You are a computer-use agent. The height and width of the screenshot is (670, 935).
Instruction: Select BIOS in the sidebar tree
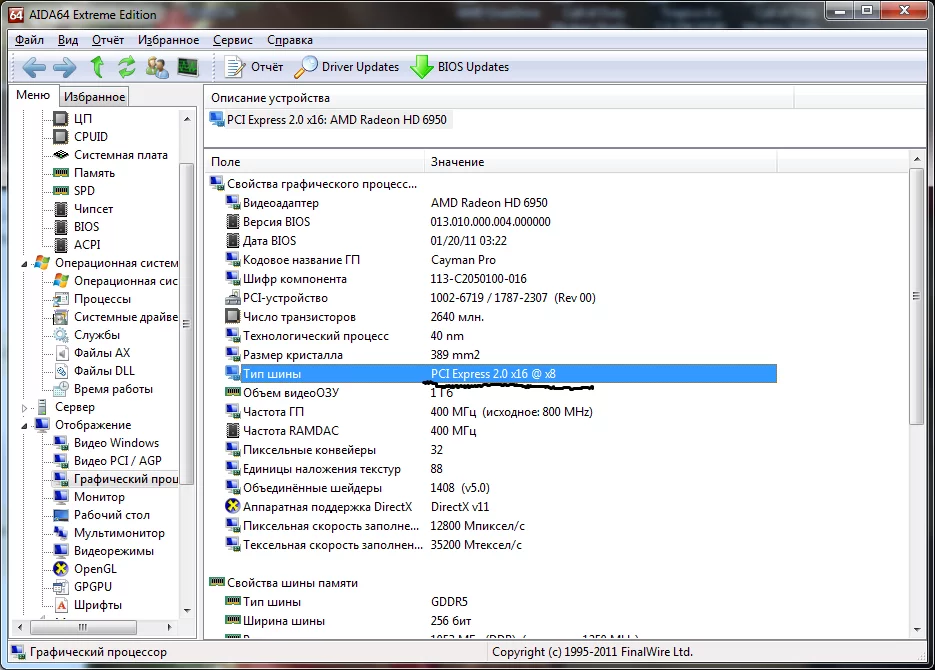click(x=77, y=227)
